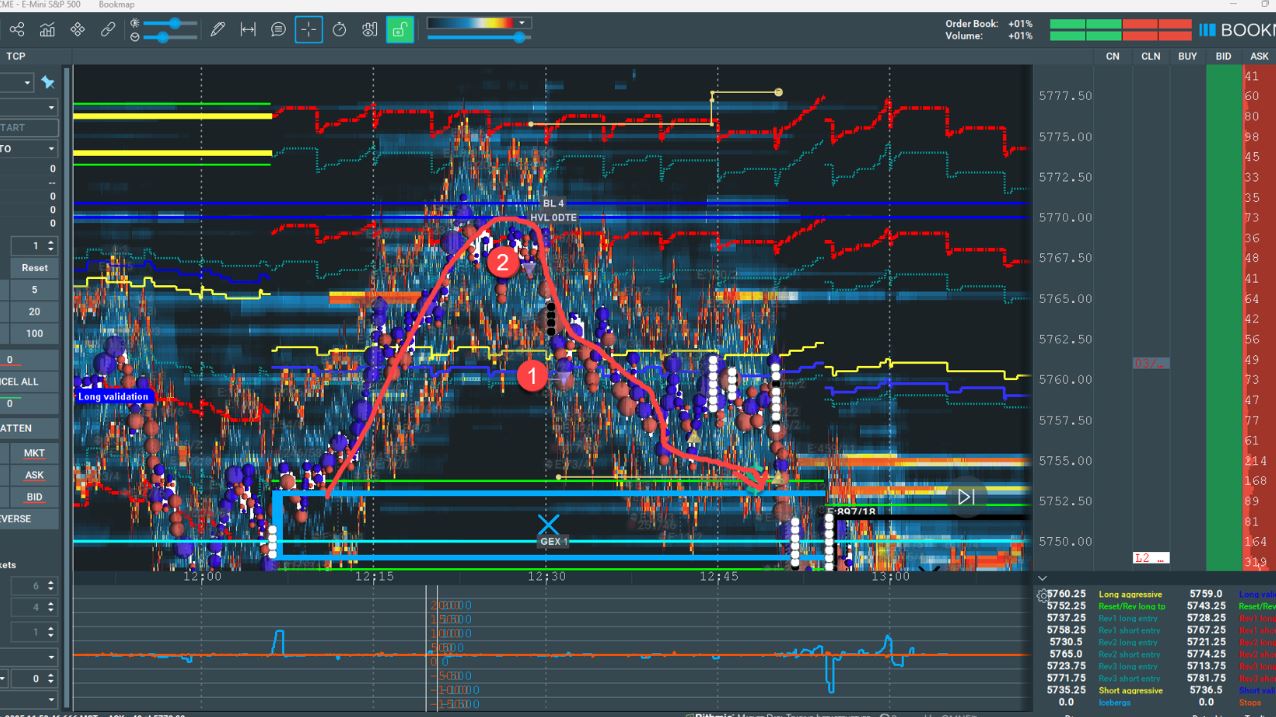Open the heatmap color palette dropdown
The height and width of the screenshot is (717, 1276).
(522, 21)
